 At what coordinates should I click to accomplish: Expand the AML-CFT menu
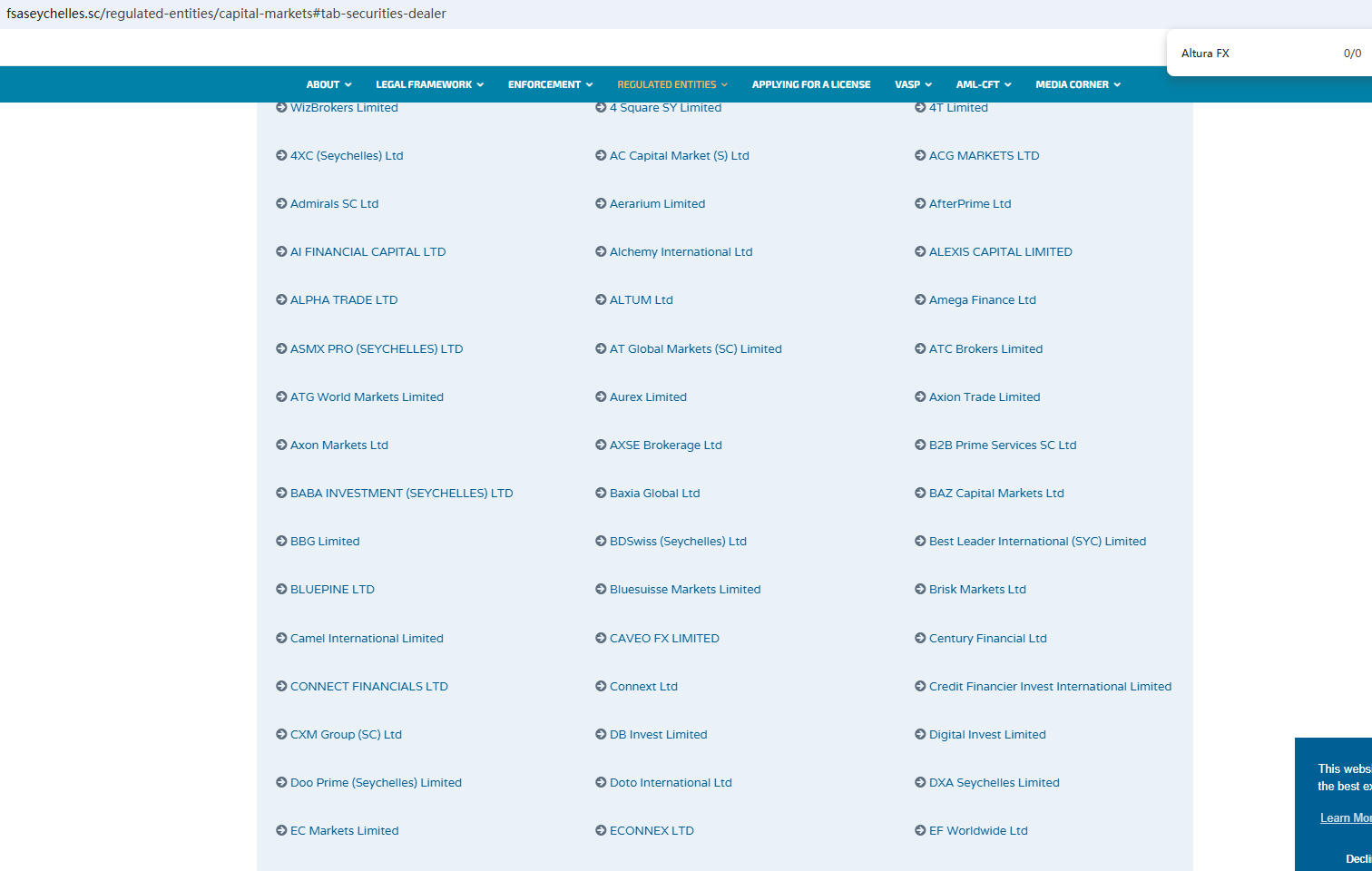coord(984,84)
